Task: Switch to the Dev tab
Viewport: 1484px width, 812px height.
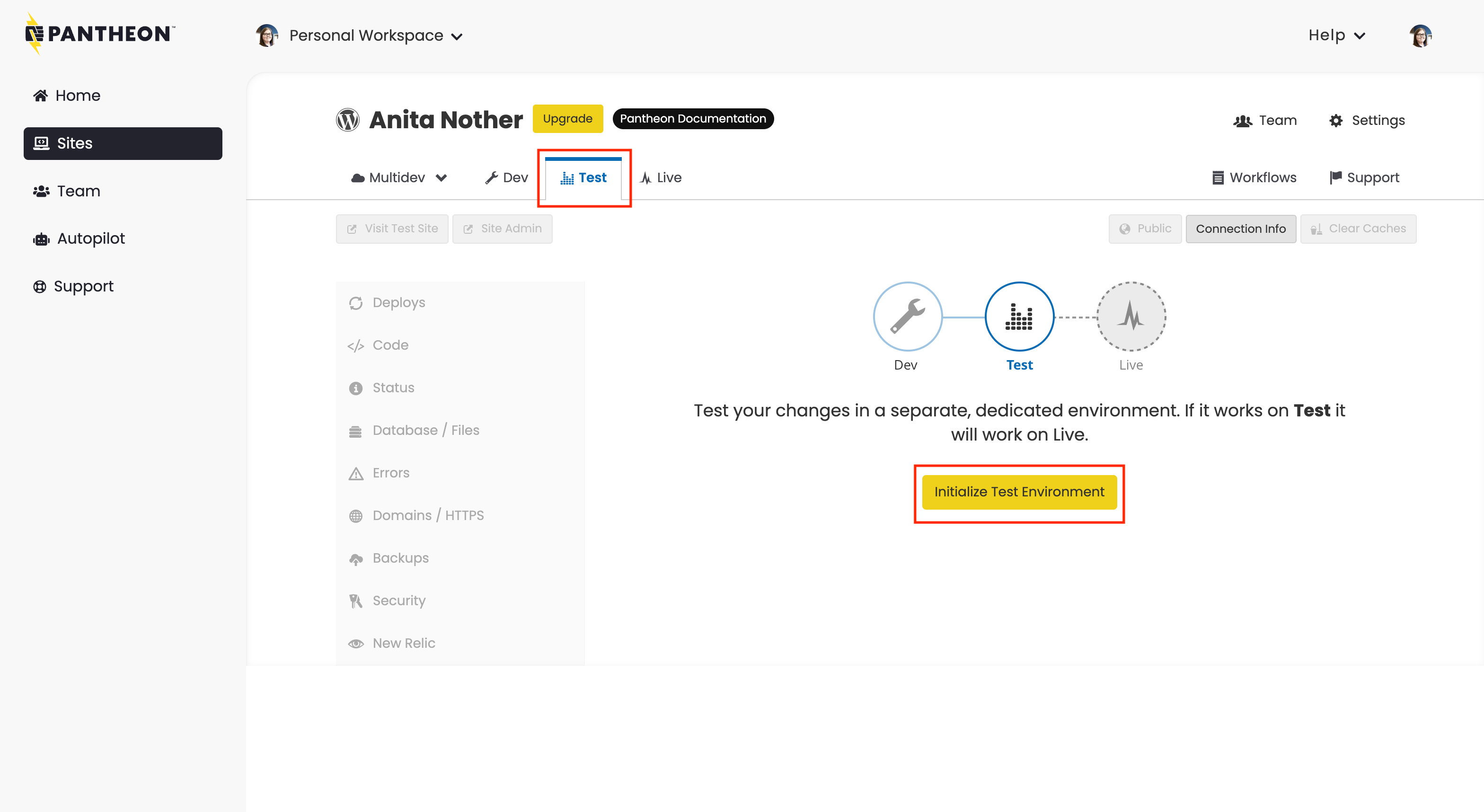Action: 506,177
